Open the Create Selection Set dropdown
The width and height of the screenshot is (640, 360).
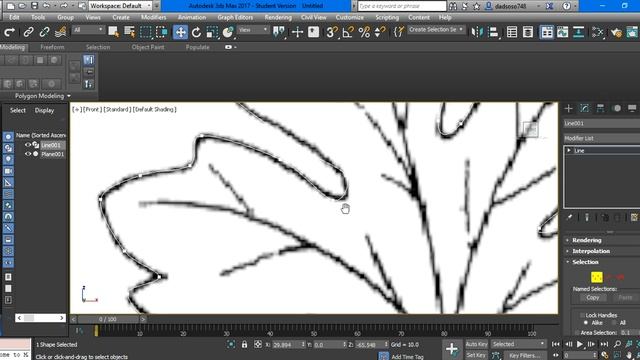tap(436, 29)
